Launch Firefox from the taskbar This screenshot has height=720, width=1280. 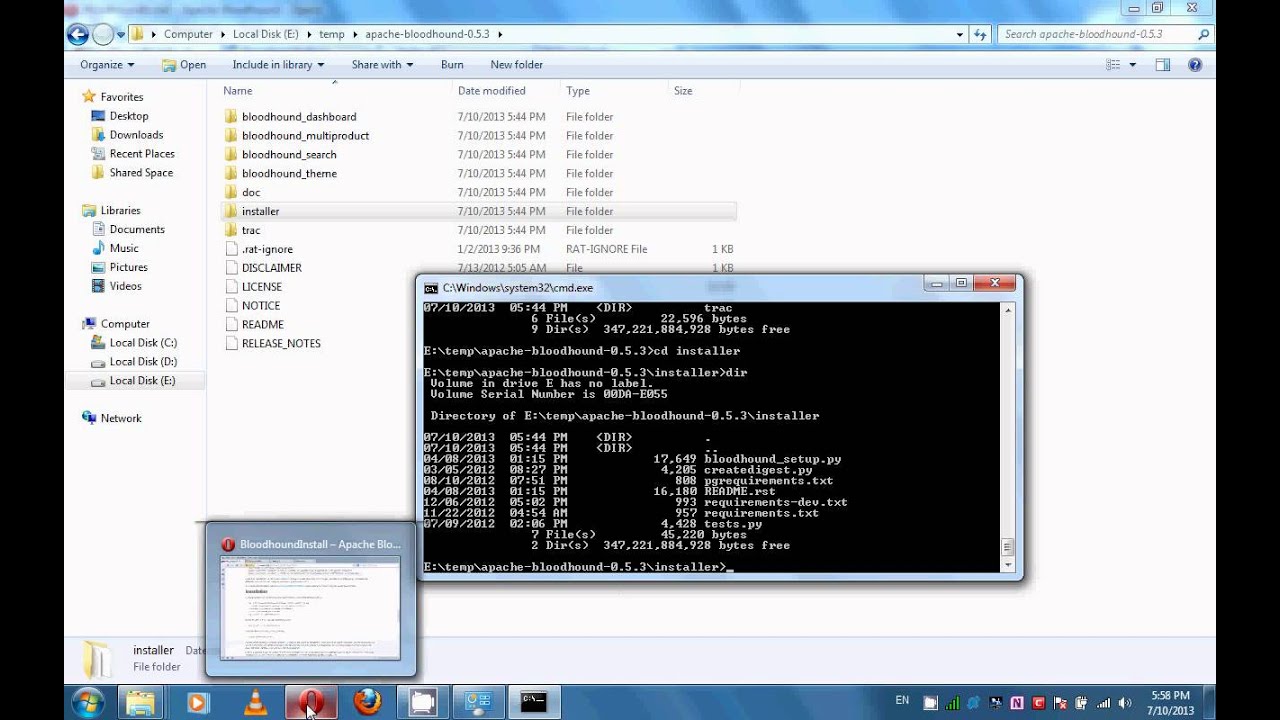[367, 702]
